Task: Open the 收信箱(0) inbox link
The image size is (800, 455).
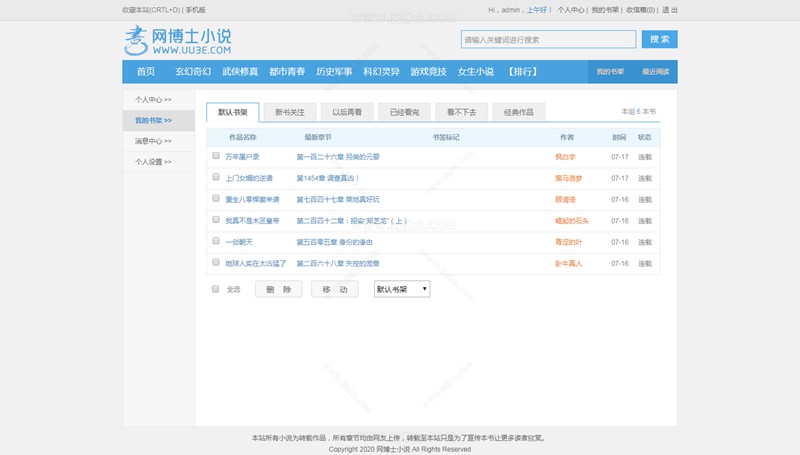Action: point(641,10)
